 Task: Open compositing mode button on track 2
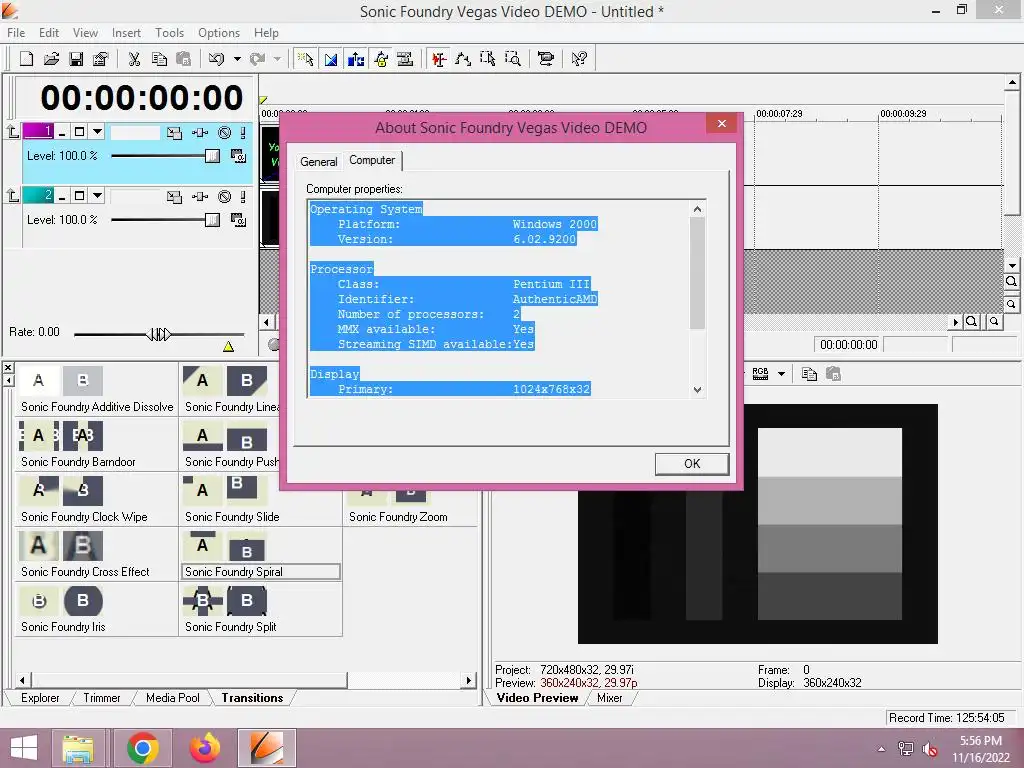[238, 220]
